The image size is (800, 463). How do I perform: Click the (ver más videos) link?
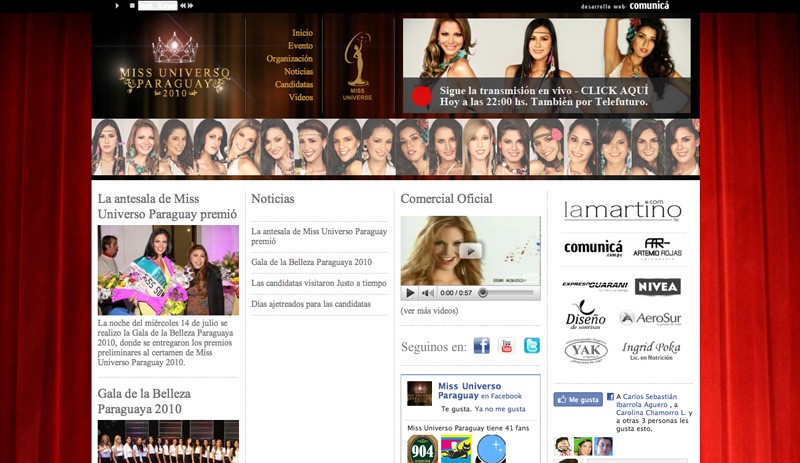pos(429,310)
